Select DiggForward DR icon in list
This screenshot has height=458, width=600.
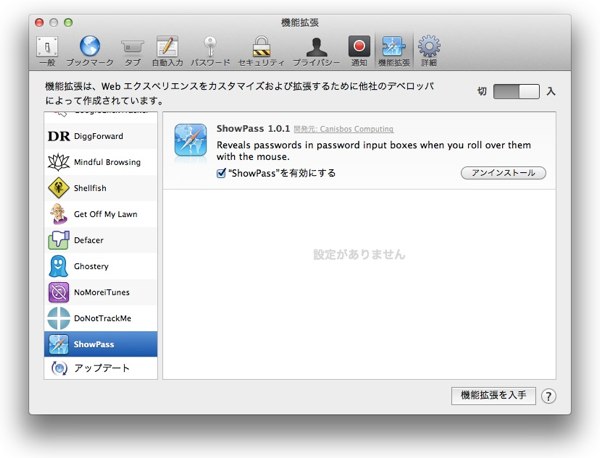click(59, 136)
